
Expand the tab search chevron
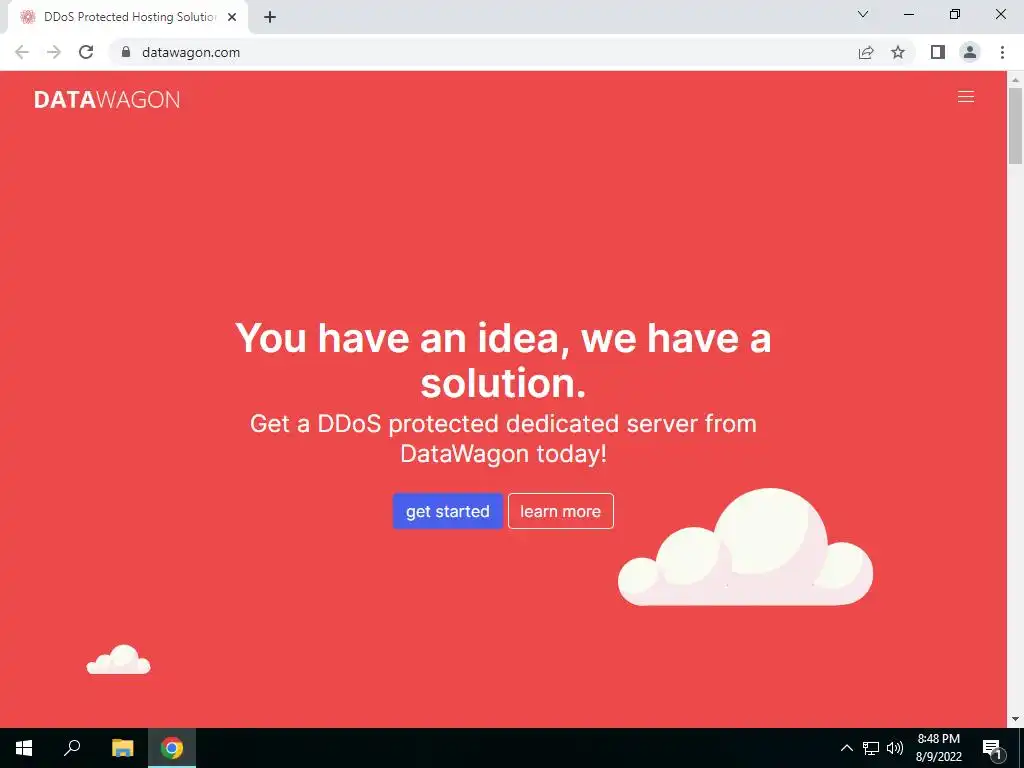(x=863, y=14)
